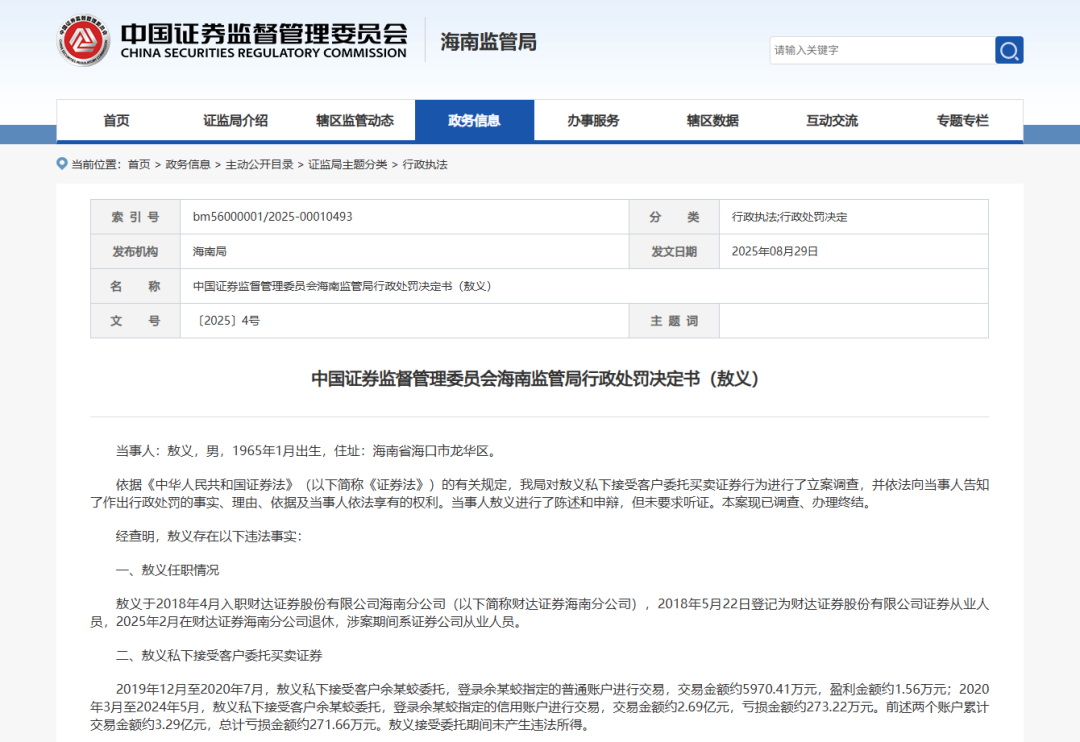Open the 辖区监管动态 navigation tab
Viewport: 1080px width, 742px height.
pyautogui.click(x=355, y=121)
